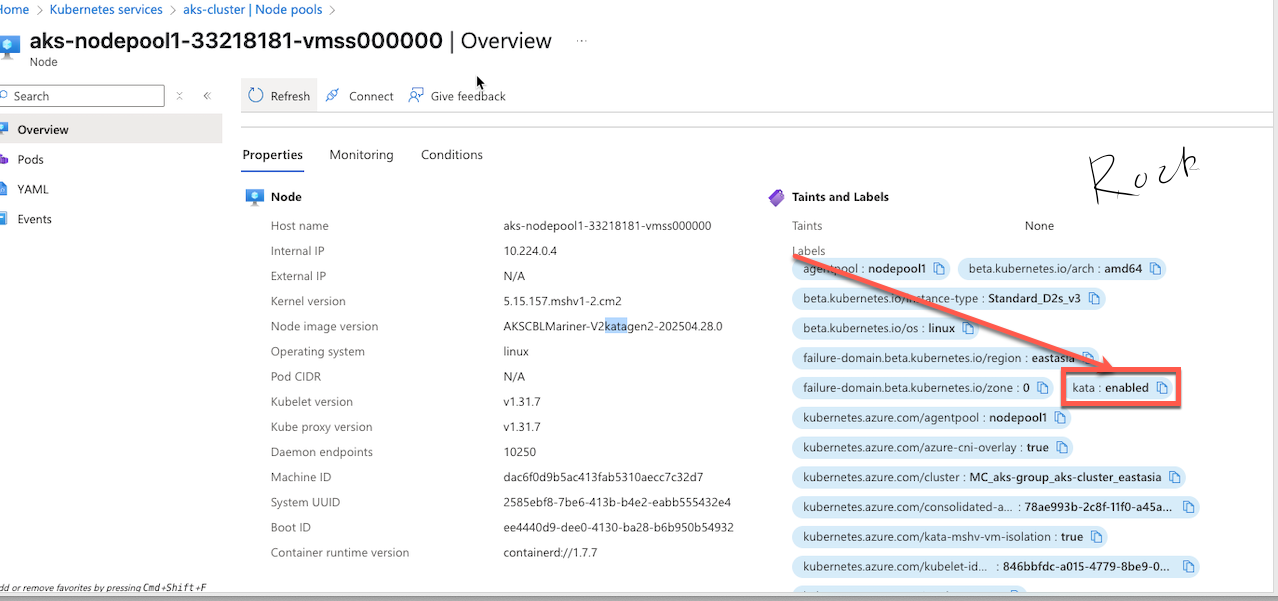Go to aks-cluster Node pools breadcrumb
This screenshot has height=601, width=1278.
pyautogui.click(x=252, y=9)
